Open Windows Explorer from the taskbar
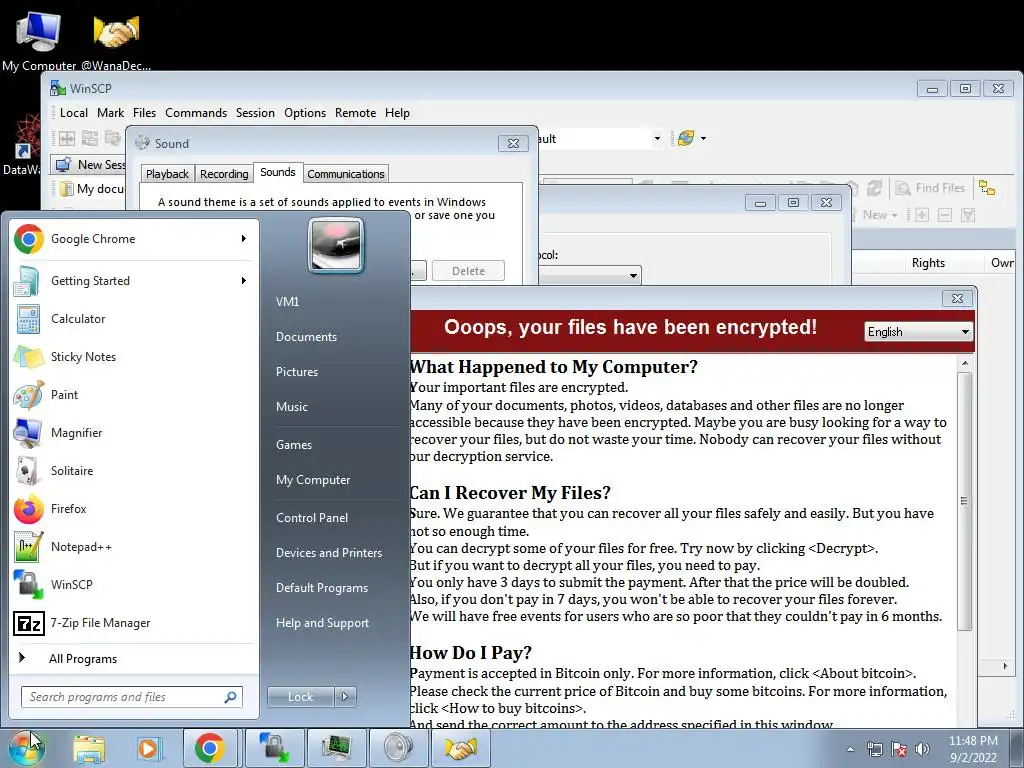 coord(89,748)
